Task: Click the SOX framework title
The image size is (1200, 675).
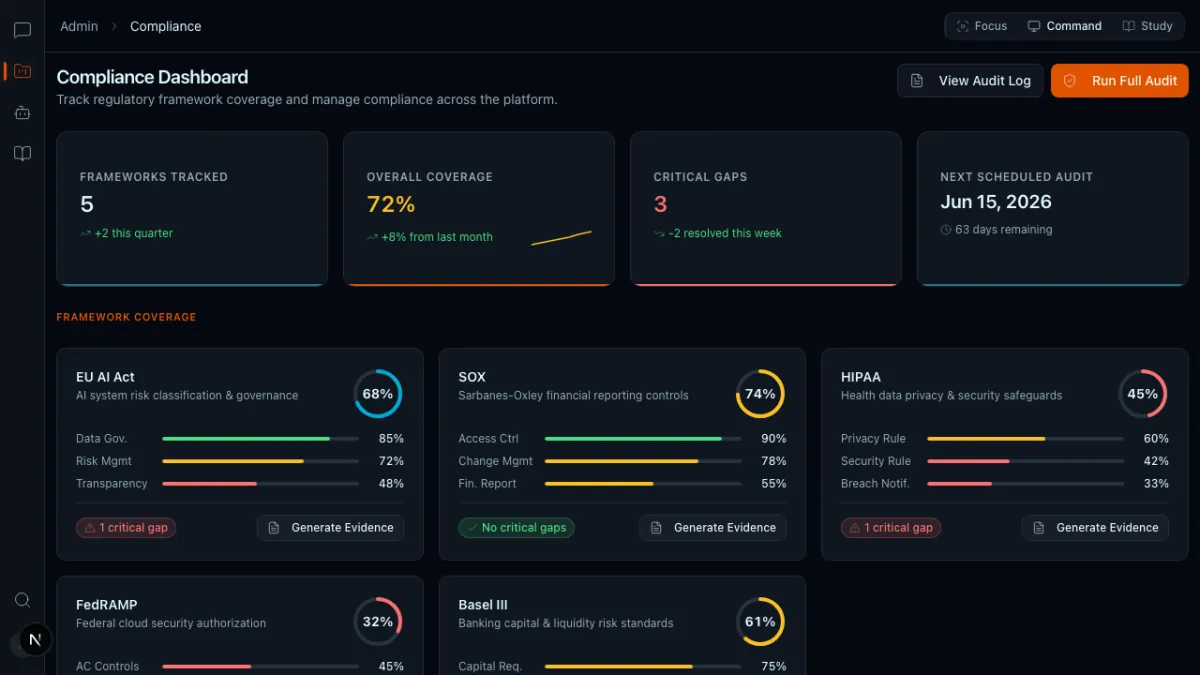Action: [472, 377]
